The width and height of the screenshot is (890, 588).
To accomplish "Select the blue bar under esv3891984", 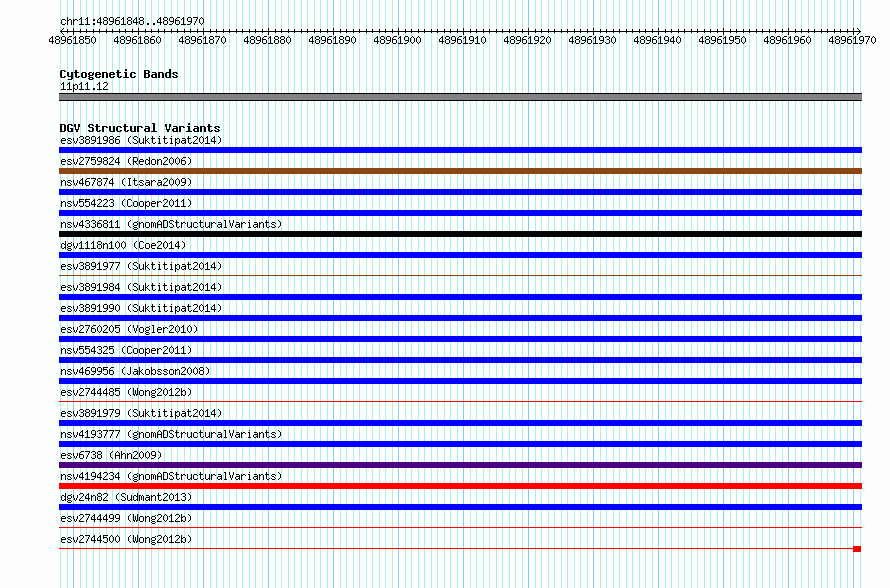I will [460, 297].
